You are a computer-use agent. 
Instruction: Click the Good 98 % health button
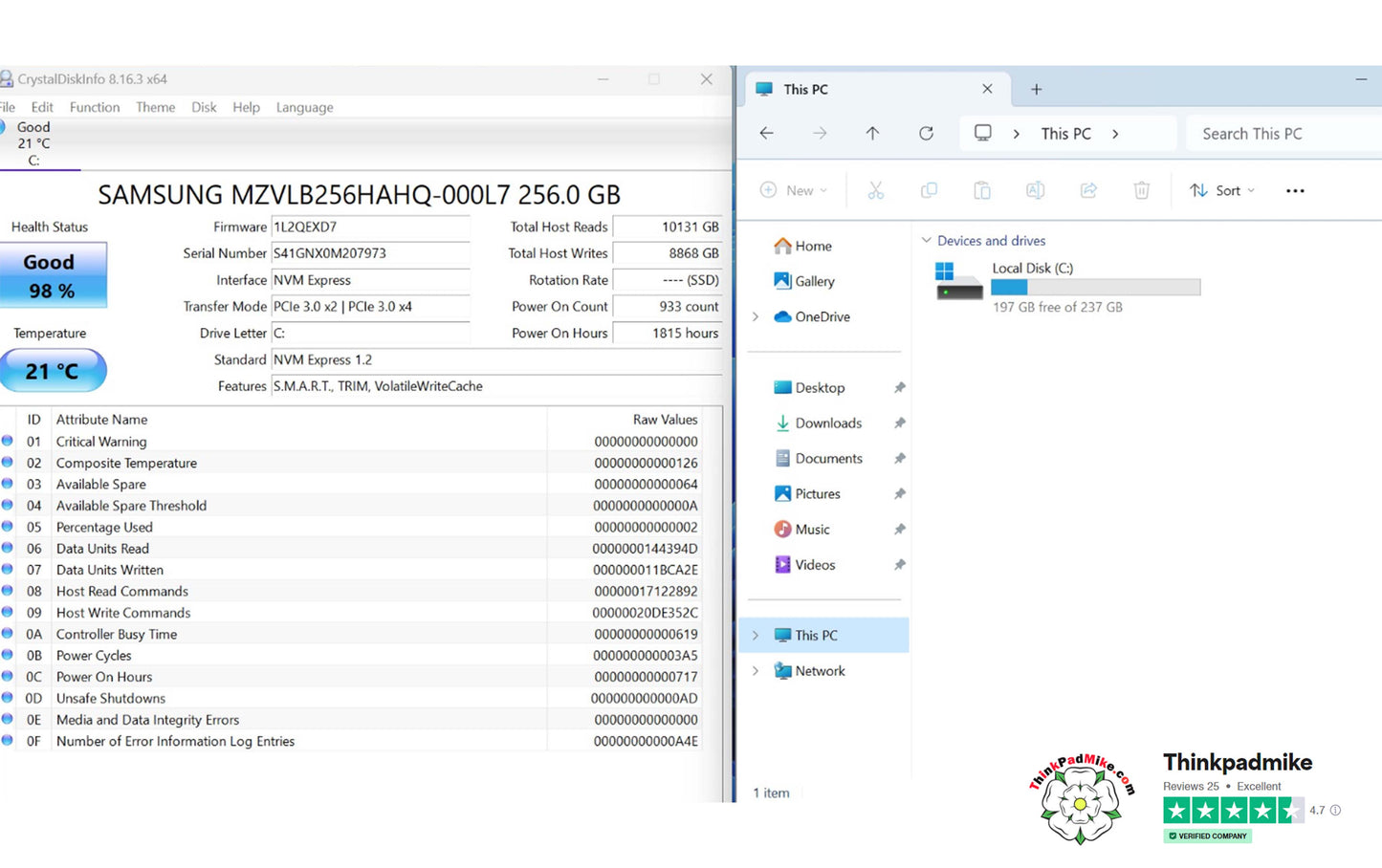53,275
